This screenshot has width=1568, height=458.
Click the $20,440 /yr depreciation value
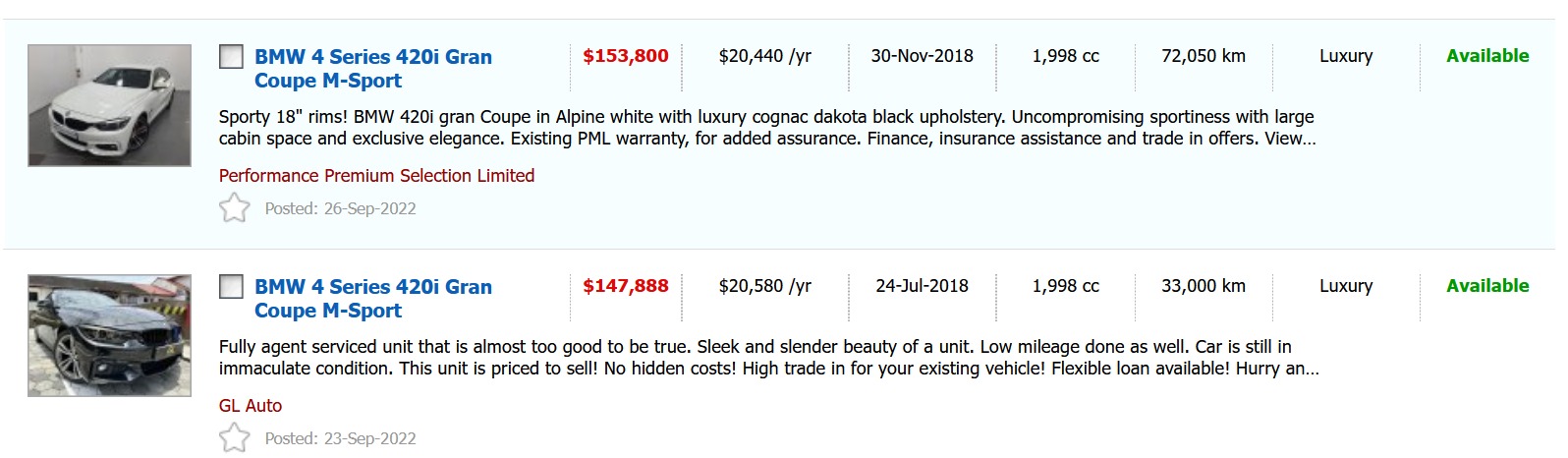click(x=764, y=56)
